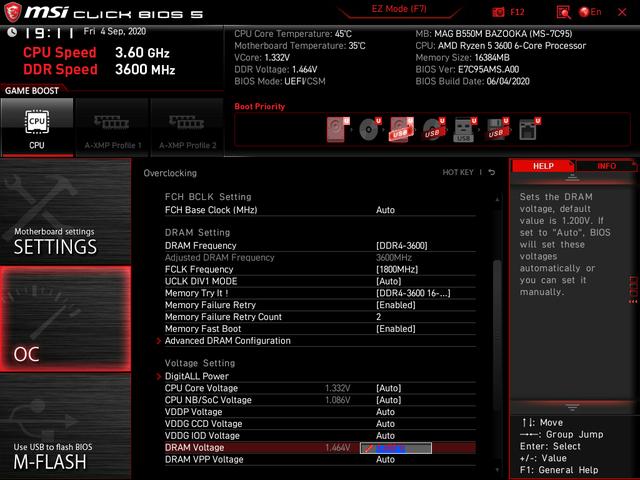Click the MSI dragon shield logo
Image resolution: width=640 pixels, height=480 pixels.
click(13, 12)
